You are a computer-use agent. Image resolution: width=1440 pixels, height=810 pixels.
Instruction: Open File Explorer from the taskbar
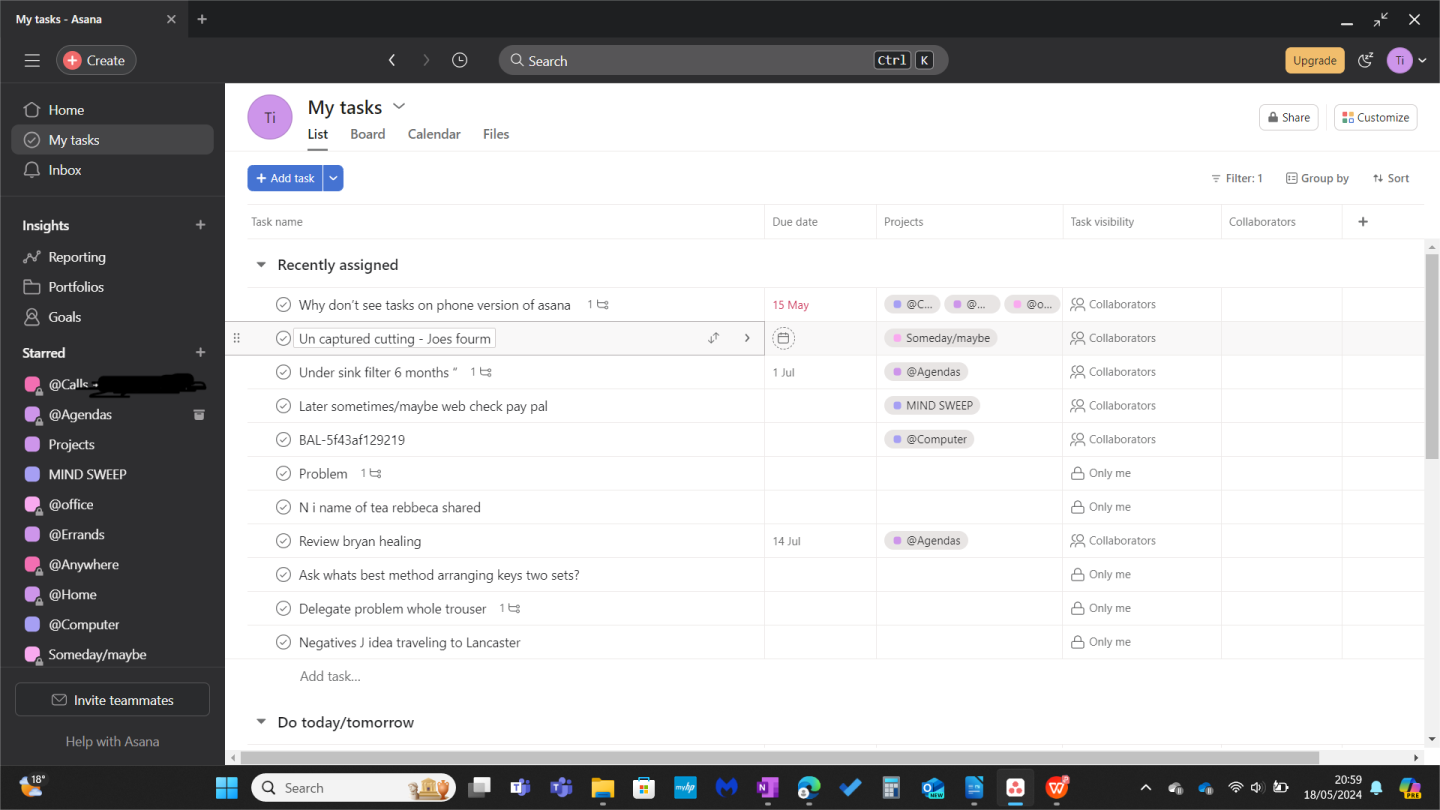pyautogui.click(x=602, y=787)
